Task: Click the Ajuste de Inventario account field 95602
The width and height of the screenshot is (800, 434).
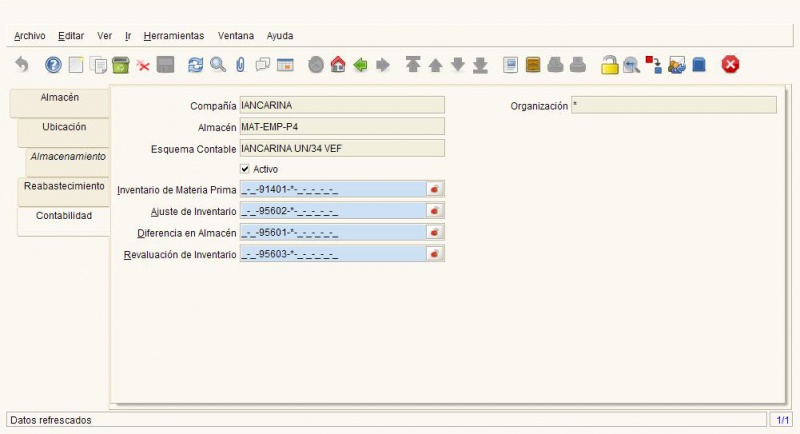Action: click(333, 211)
